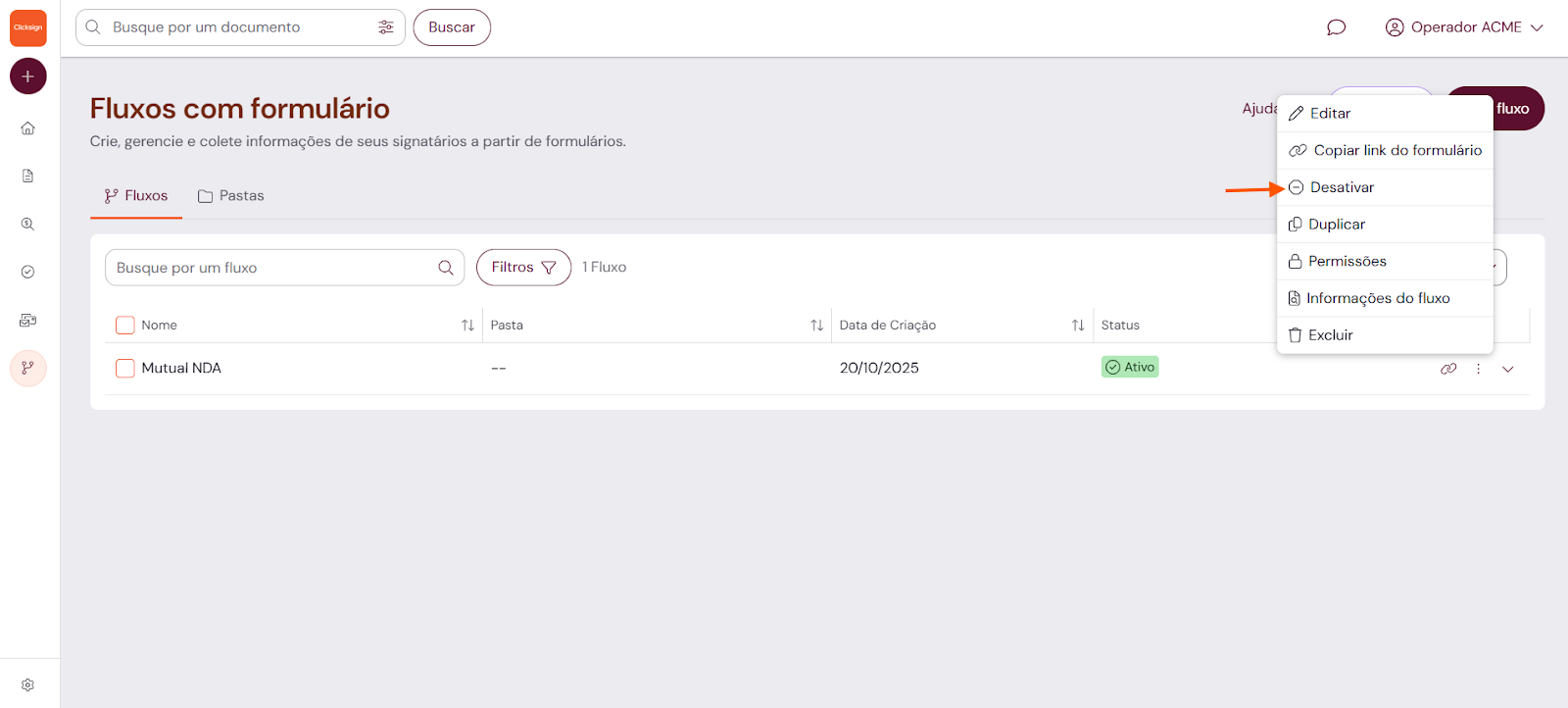Image resolution: width=1568 pixels, height=708 pixels.
Task: Open the home icon in sidebar
Action: click(x=28, y=128)
